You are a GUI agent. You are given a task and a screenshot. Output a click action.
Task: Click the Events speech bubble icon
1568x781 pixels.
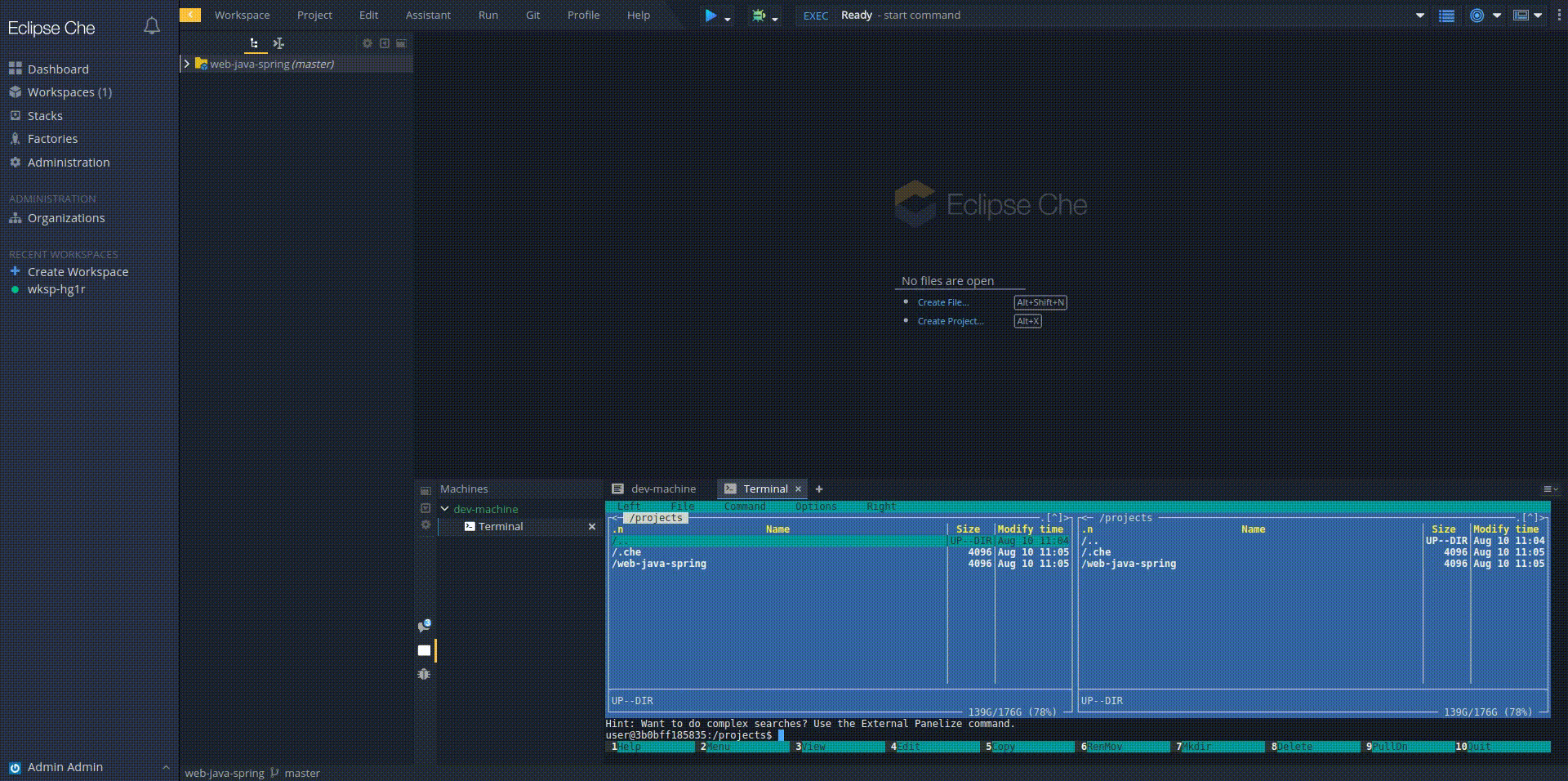pyautogui.click(x=424, y=626)
